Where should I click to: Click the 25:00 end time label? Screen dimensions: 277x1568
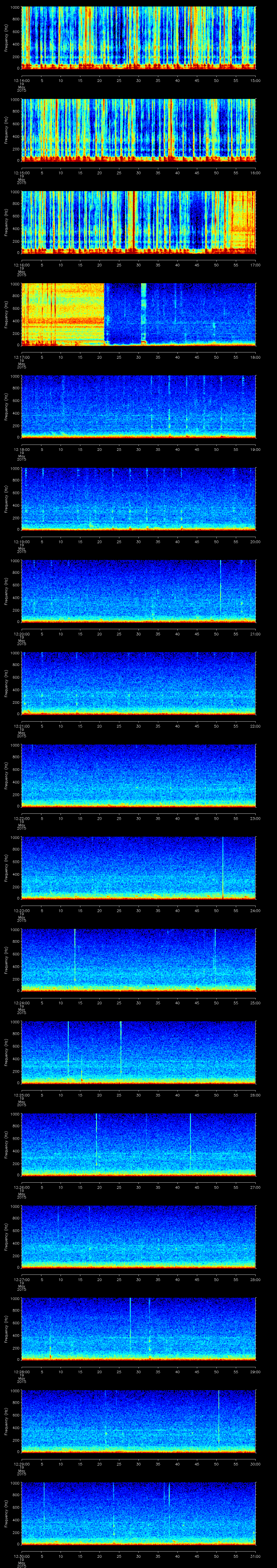256,1003
